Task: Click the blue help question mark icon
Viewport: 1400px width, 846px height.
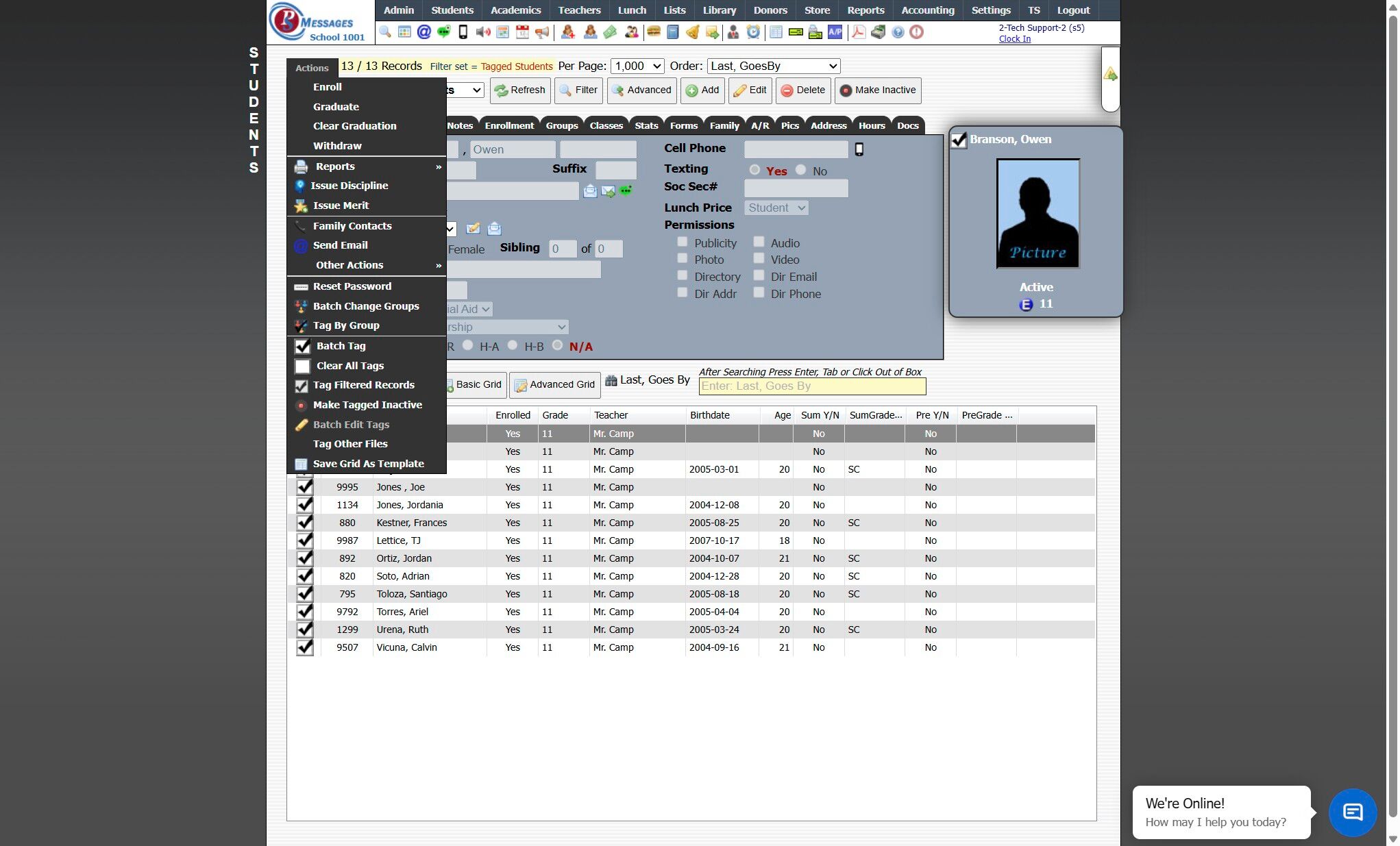Action: tap(898, 32)
